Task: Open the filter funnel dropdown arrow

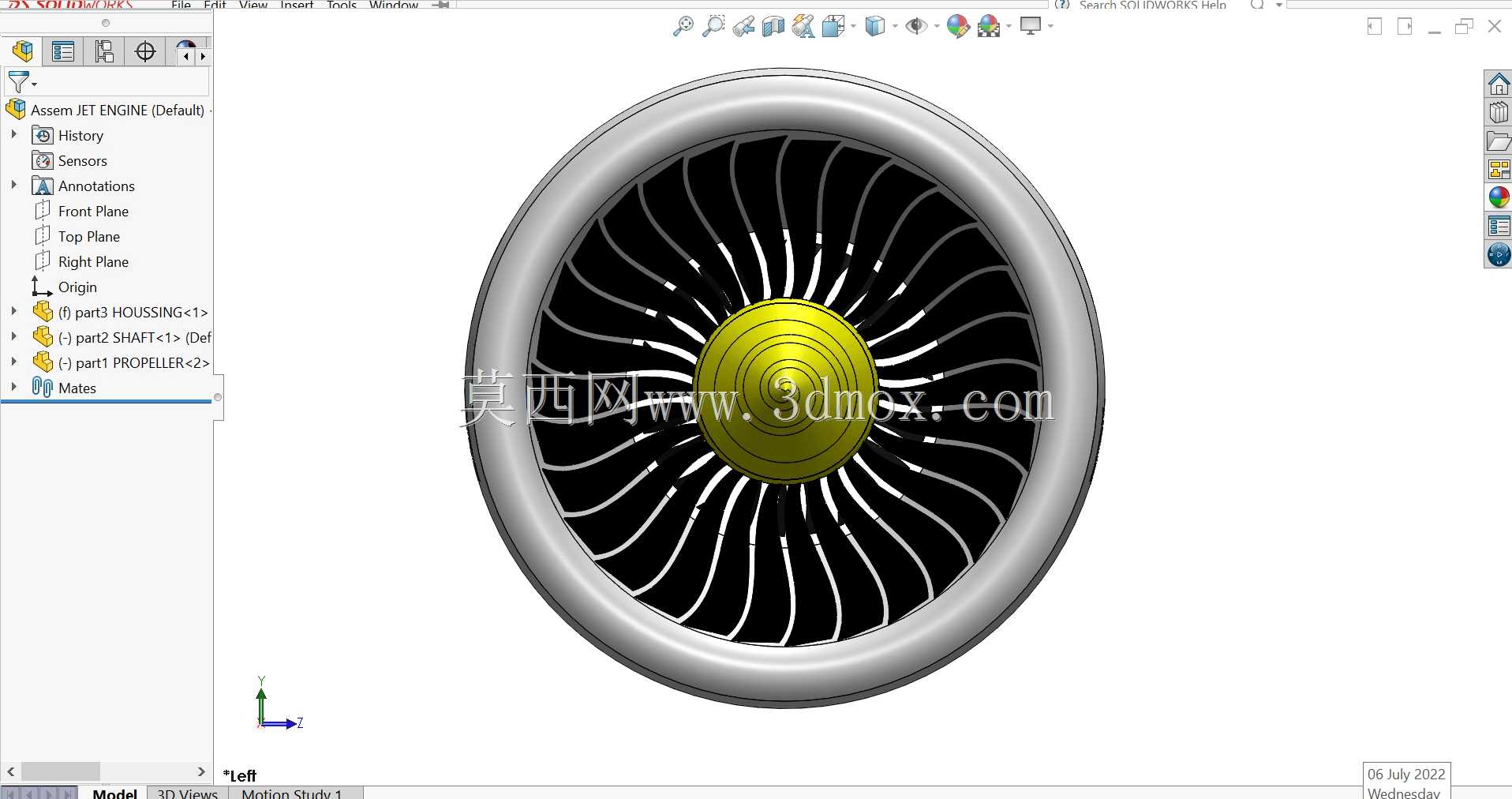Action: coord(34,84)
